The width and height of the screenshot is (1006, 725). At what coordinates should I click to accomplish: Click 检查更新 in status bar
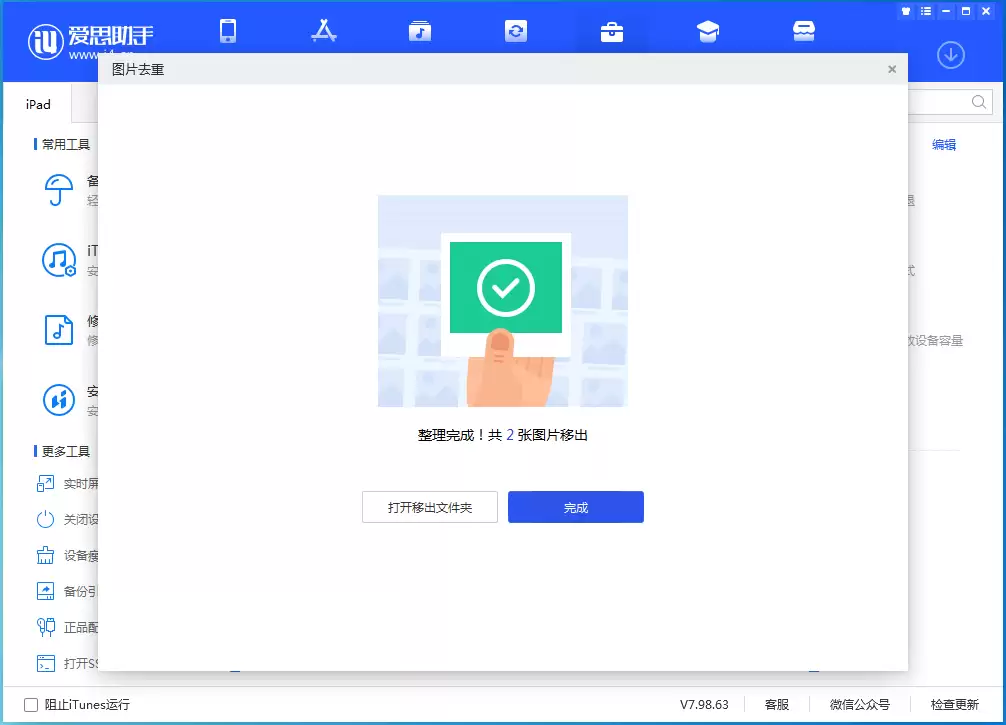point(955,704)
